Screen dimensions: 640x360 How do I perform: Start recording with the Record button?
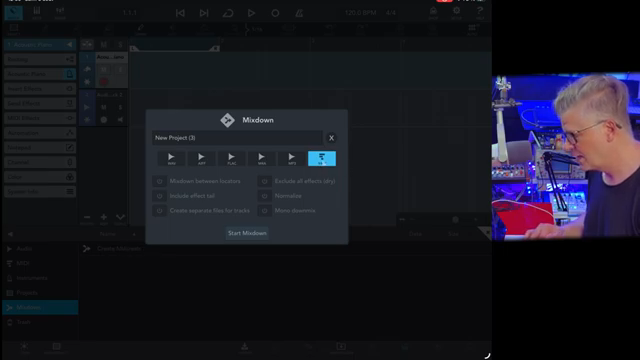pos(275,13)
